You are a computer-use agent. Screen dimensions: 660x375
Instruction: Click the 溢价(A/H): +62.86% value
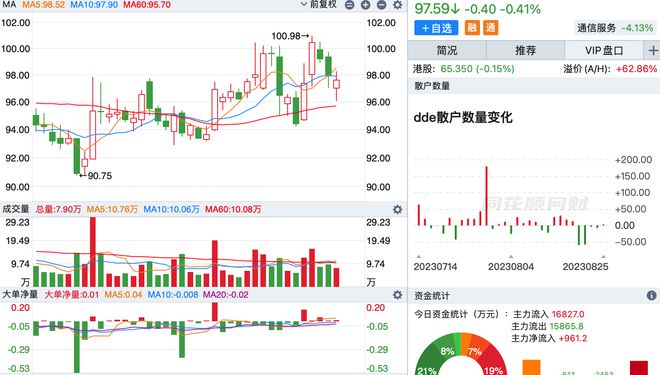610,69
